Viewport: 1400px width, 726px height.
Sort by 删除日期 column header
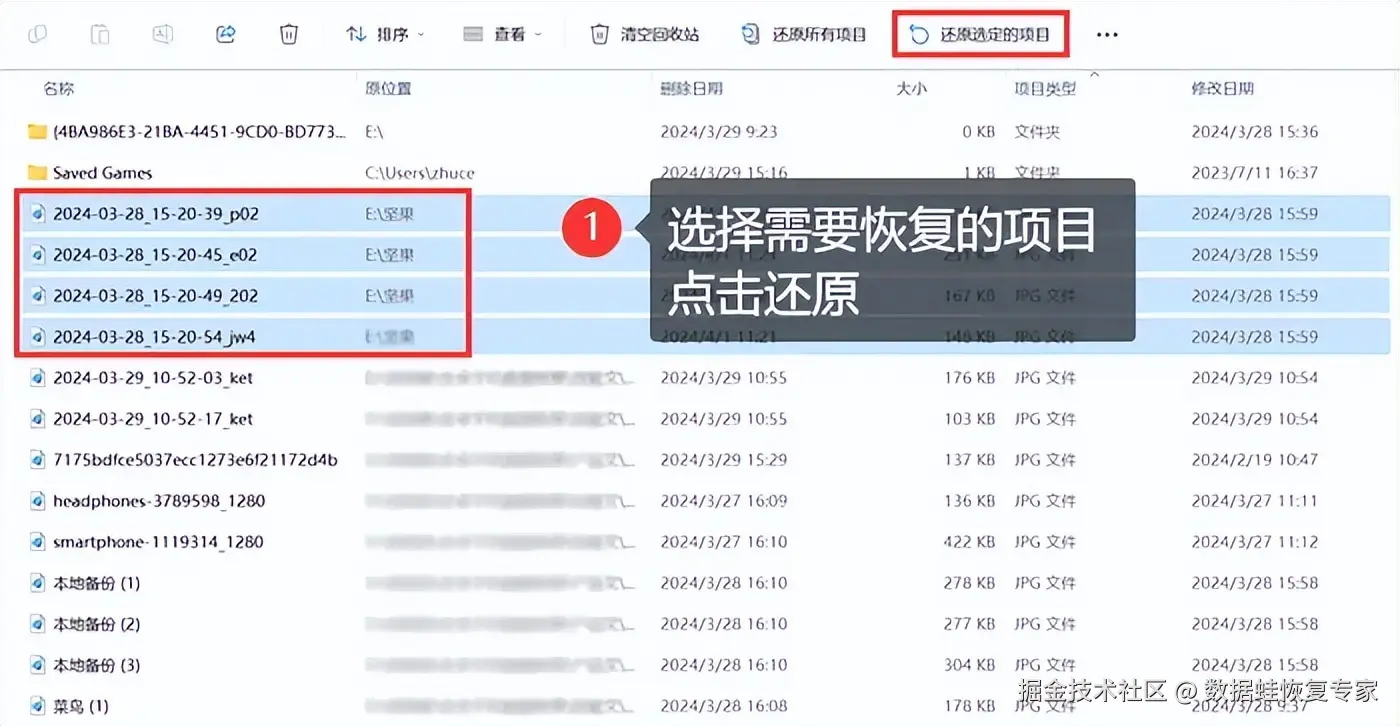pos(691,88)
